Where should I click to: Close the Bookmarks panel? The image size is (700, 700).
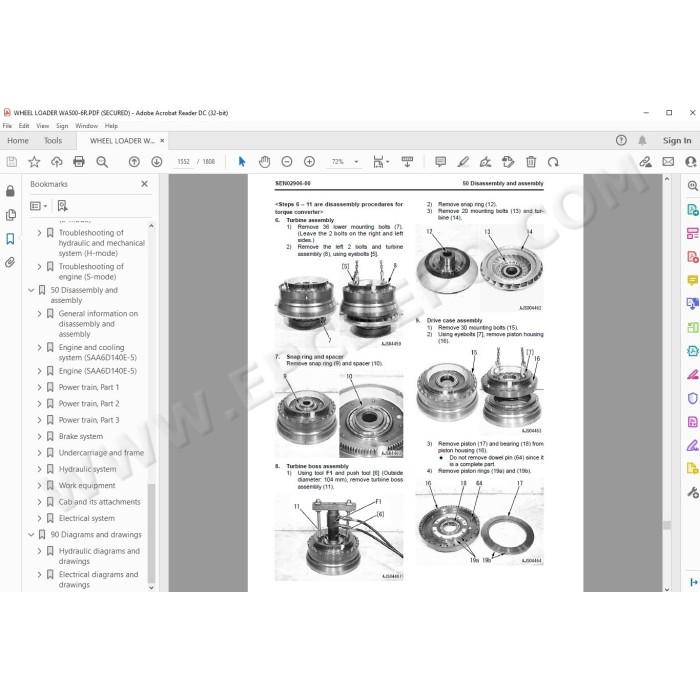(x=144, y=183)
